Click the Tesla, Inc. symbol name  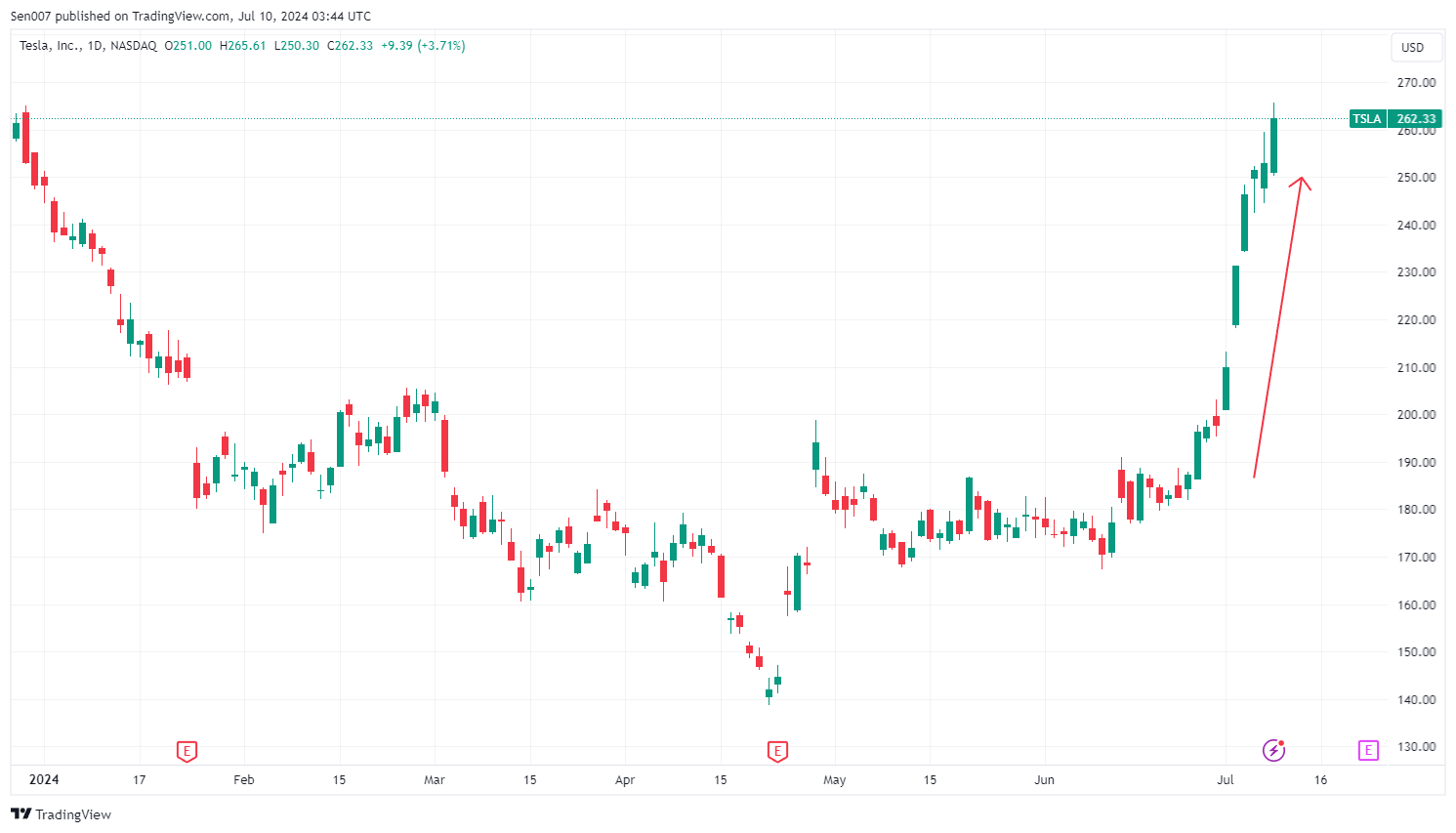click(50, 46)
